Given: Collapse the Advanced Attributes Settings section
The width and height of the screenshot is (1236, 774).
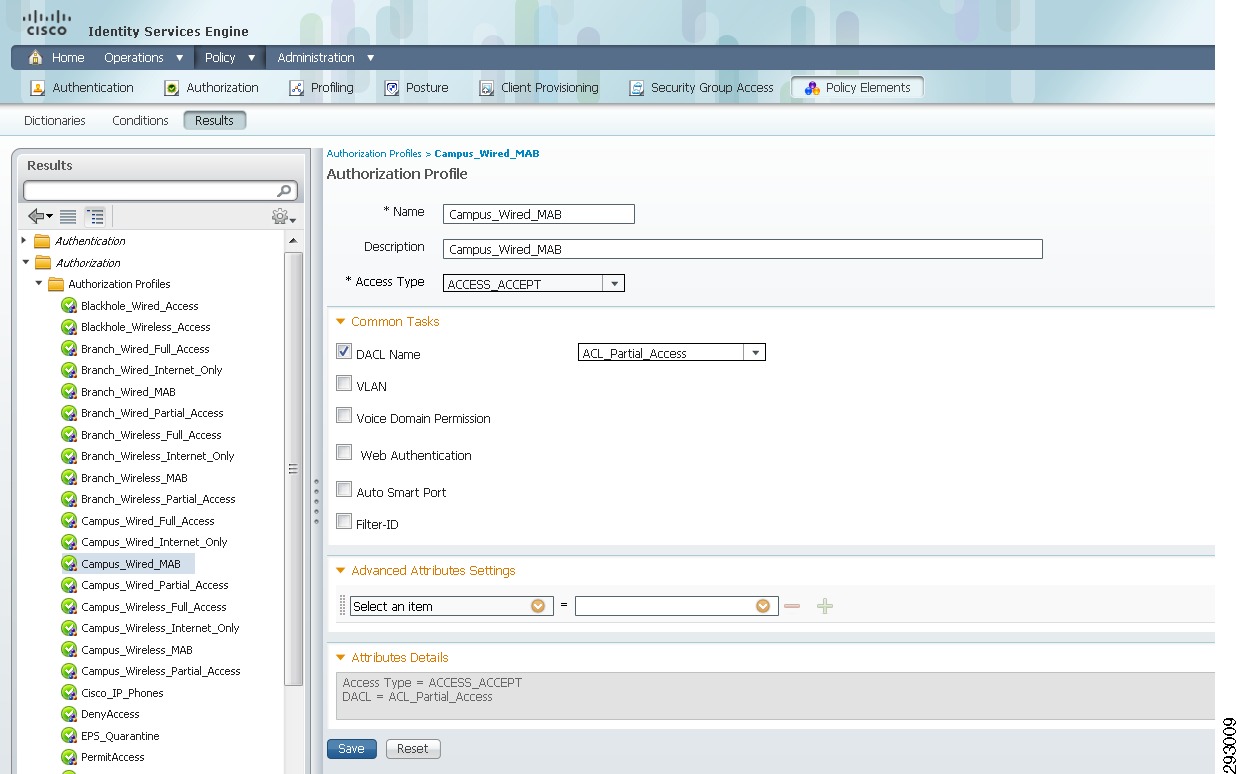Looking at the screenshot, I should (x=341, y=571).
